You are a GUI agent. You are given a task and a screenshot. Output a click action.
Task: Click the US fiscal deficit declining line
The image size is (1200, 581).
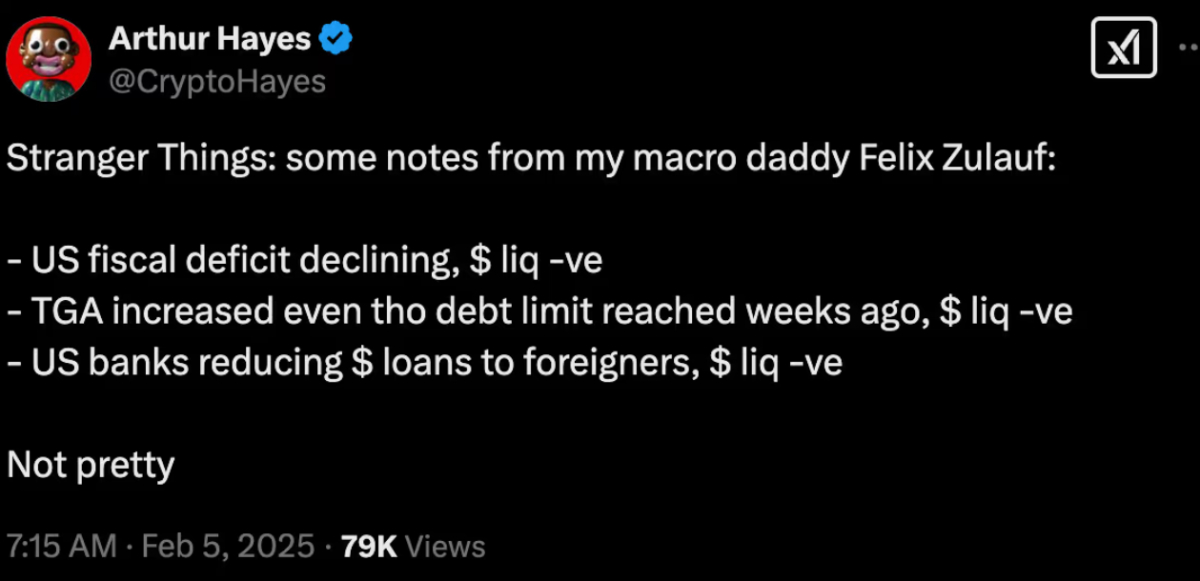pyautogui.click(x=305, y=262)
